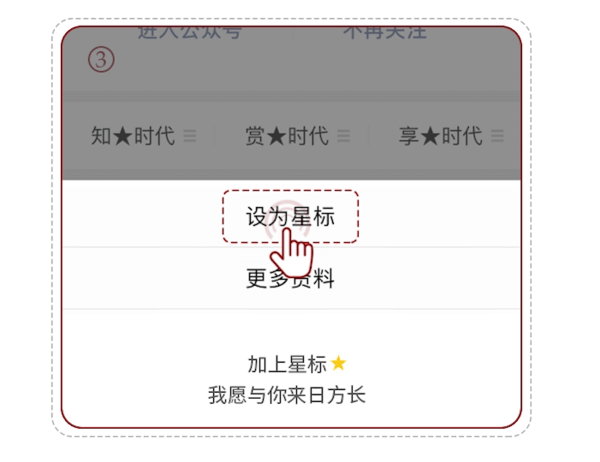Tap the 不再关注 link
600x462 pixels.
click(385, 32)
